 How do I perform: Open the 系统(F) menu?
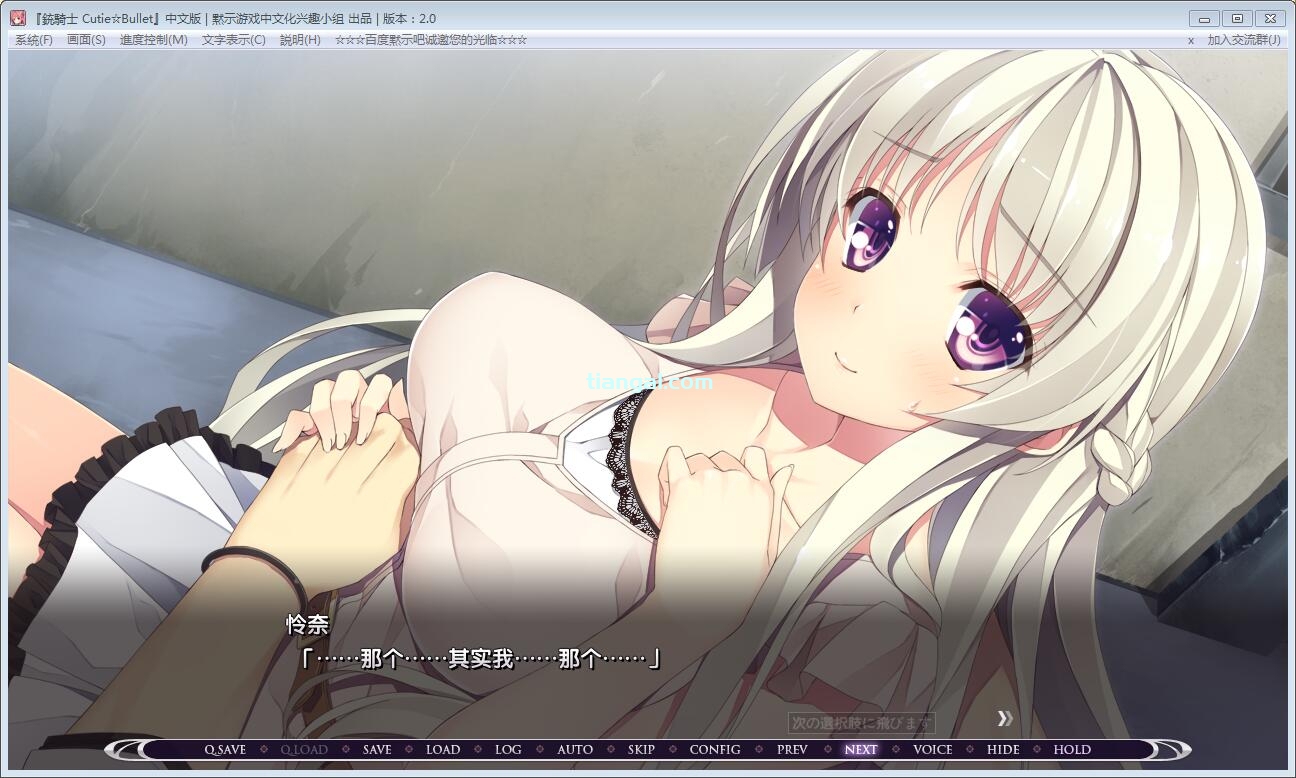[x=34, y=40]
